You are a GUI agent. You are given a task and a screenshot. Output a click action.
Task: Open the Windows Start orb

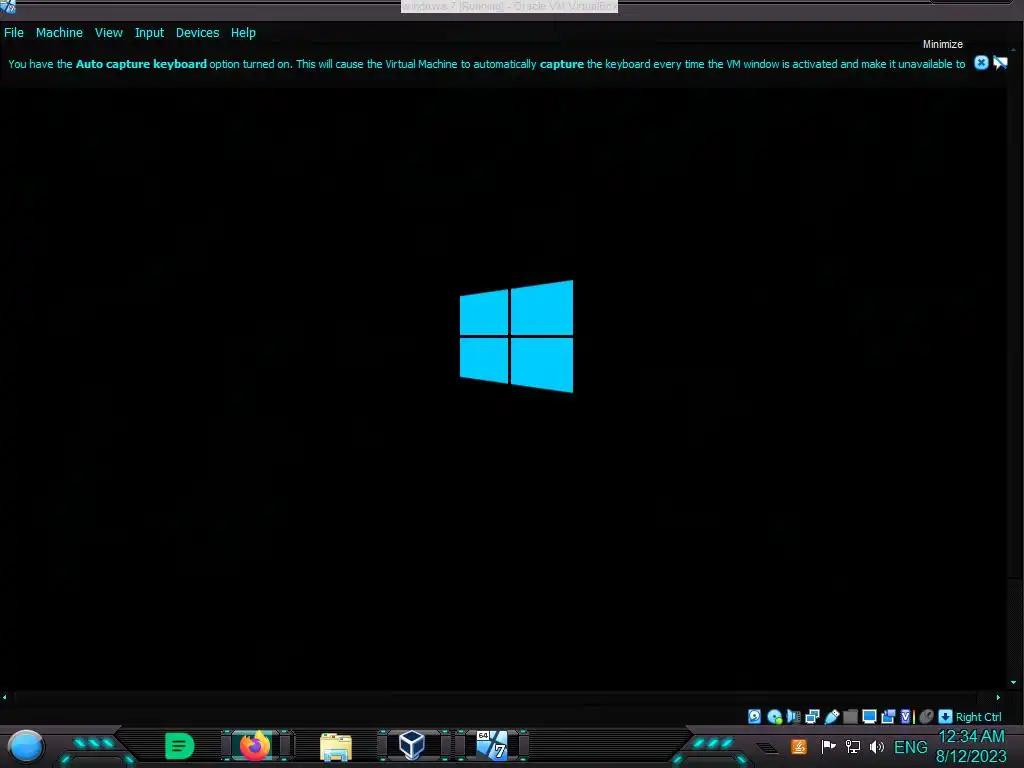[x=25, y=746]
